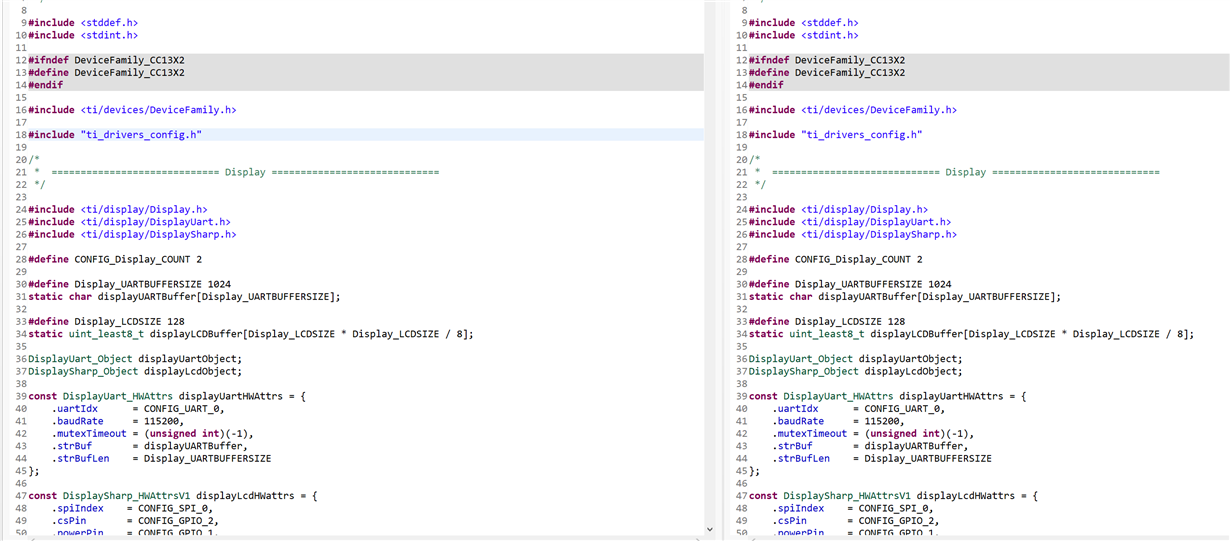Click '<ti/display/DisplayUart.h>' in left pane
Viewport: 1230px width, 541px height.
pos(155,222)
